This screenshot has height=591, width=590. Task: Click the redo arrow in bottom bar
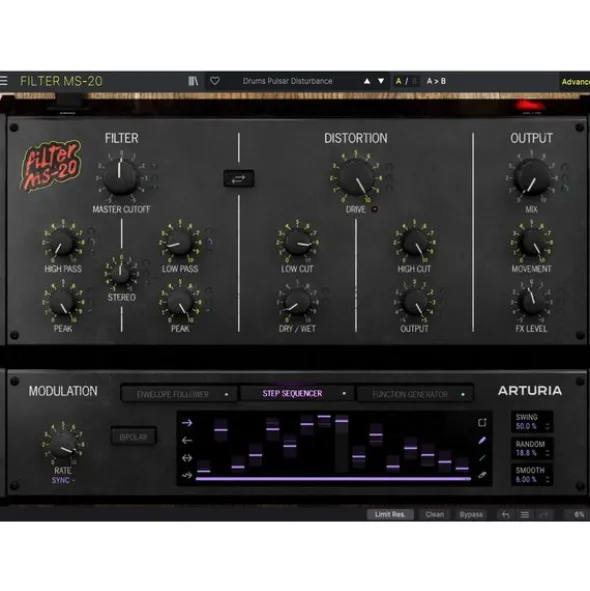(x=544, y=514)
